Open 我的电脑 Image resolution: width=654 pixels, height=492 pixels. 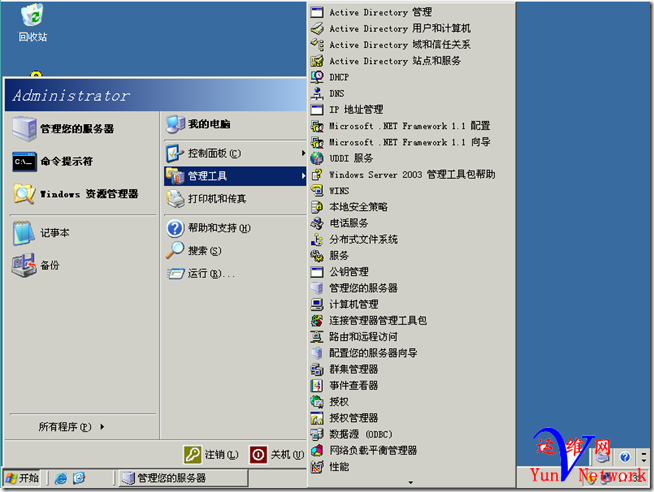[235, 124]
